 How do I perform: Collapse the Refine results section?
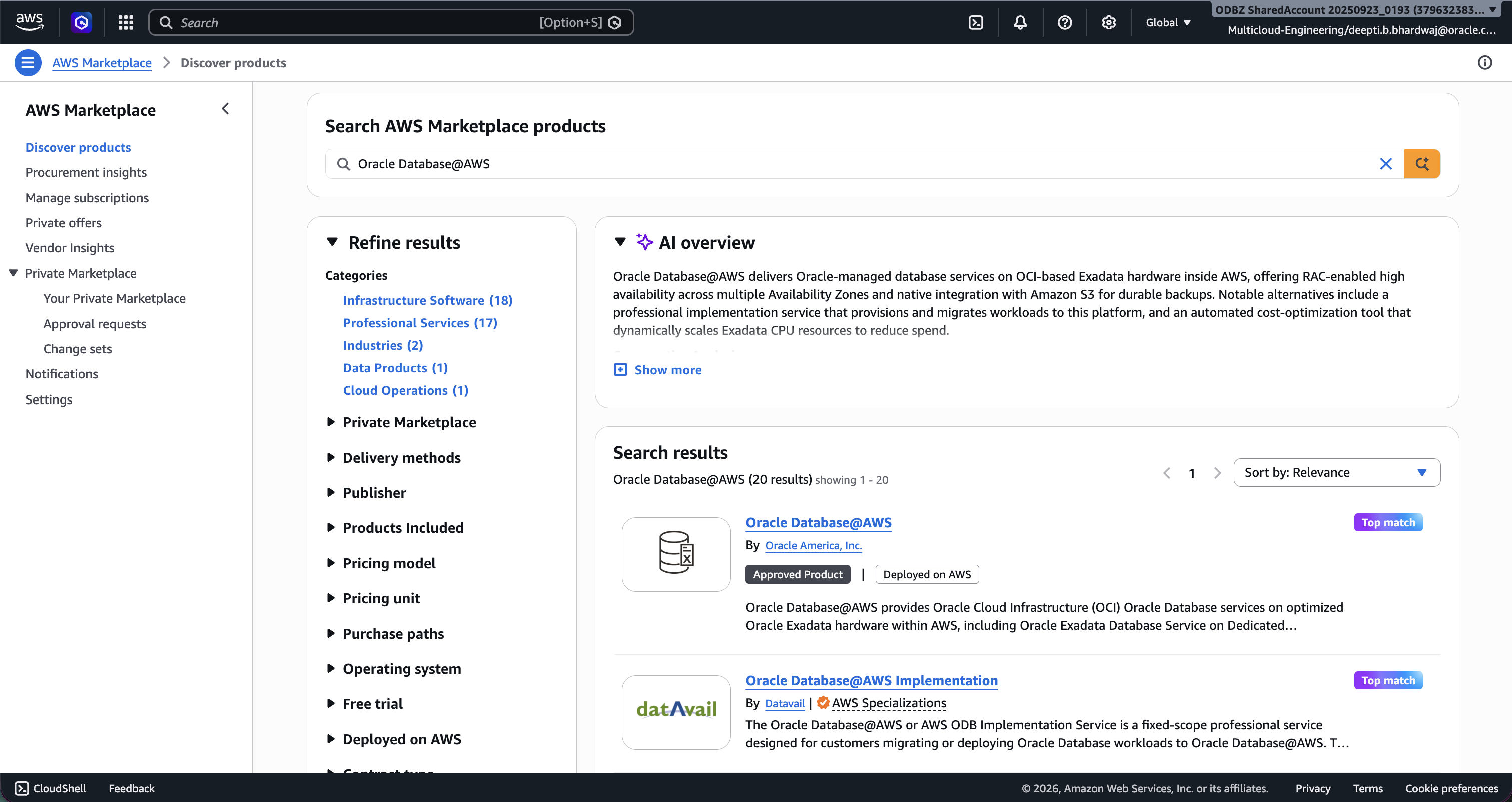tap(332, 242)
